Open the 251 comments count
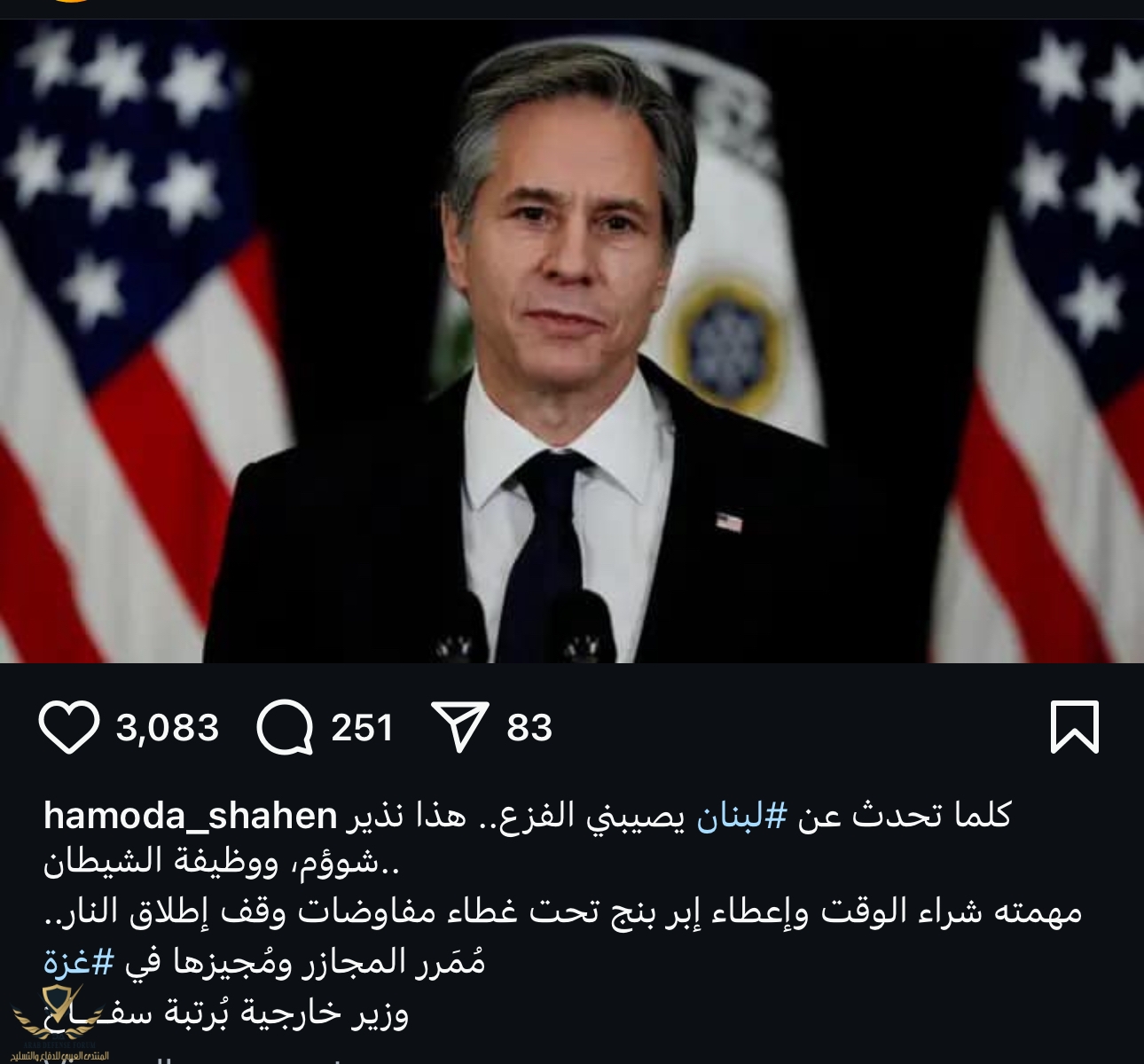Screen dimensions: 1144x1064 pos(362,727)
